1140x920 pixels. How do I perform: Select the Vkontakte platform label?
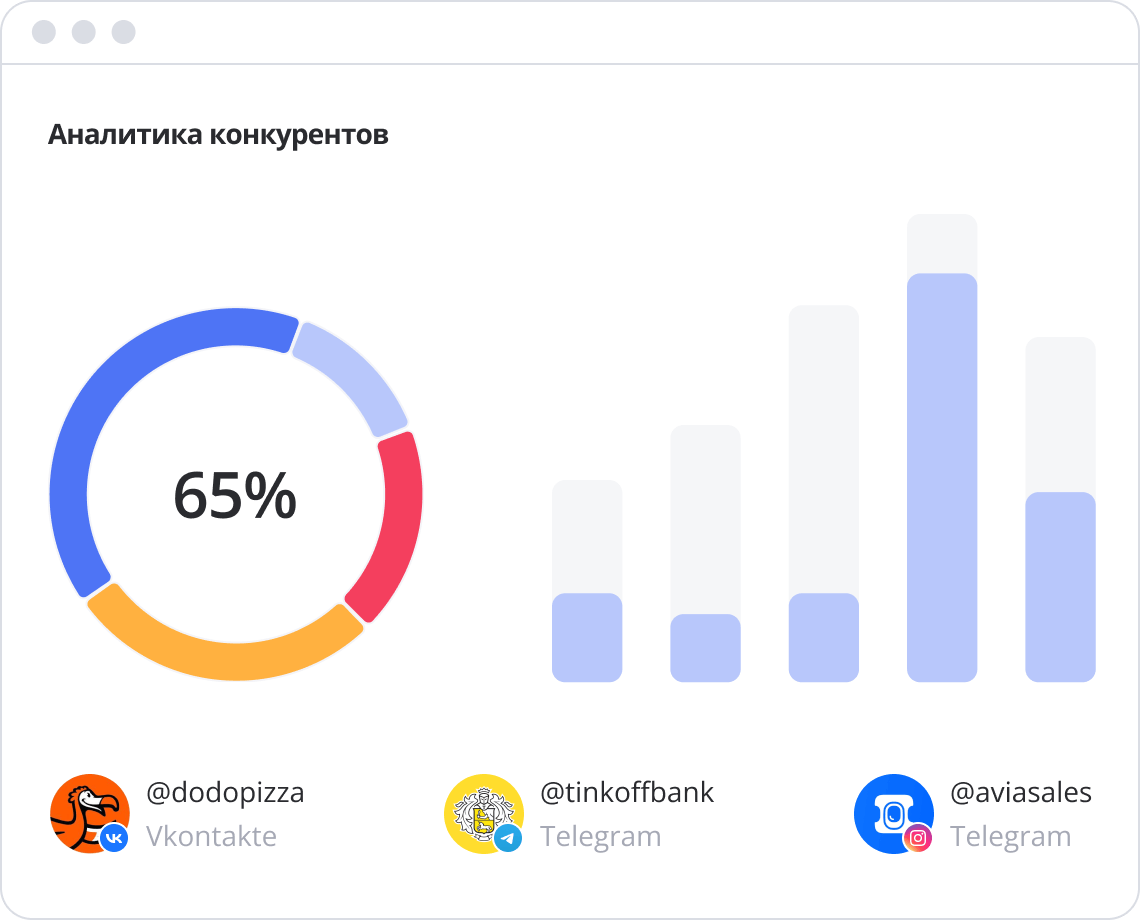211,837
